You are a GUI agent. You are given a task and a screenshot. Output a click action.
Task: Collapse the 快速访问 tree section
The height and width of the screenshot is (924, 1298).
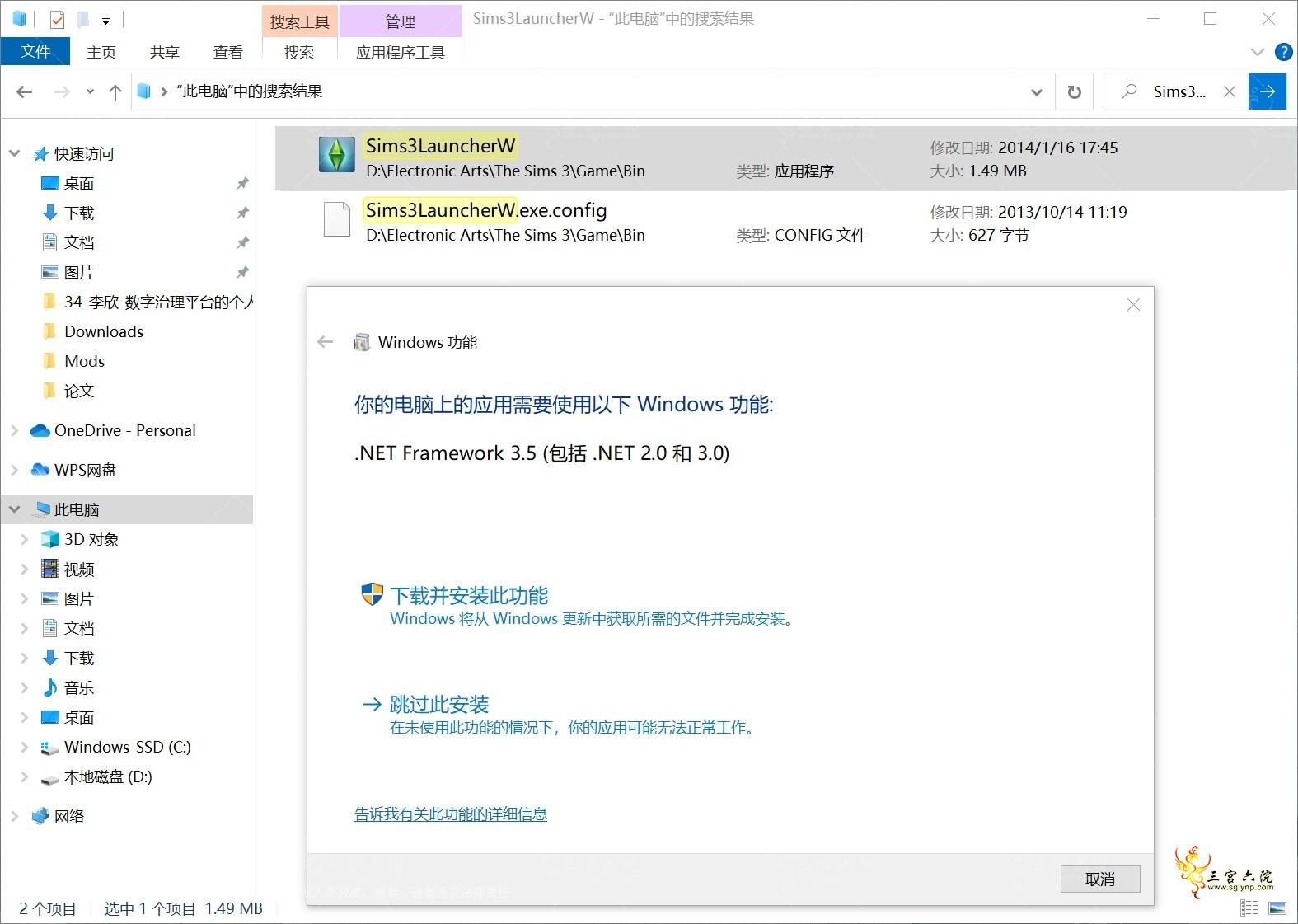click(14, 153)
